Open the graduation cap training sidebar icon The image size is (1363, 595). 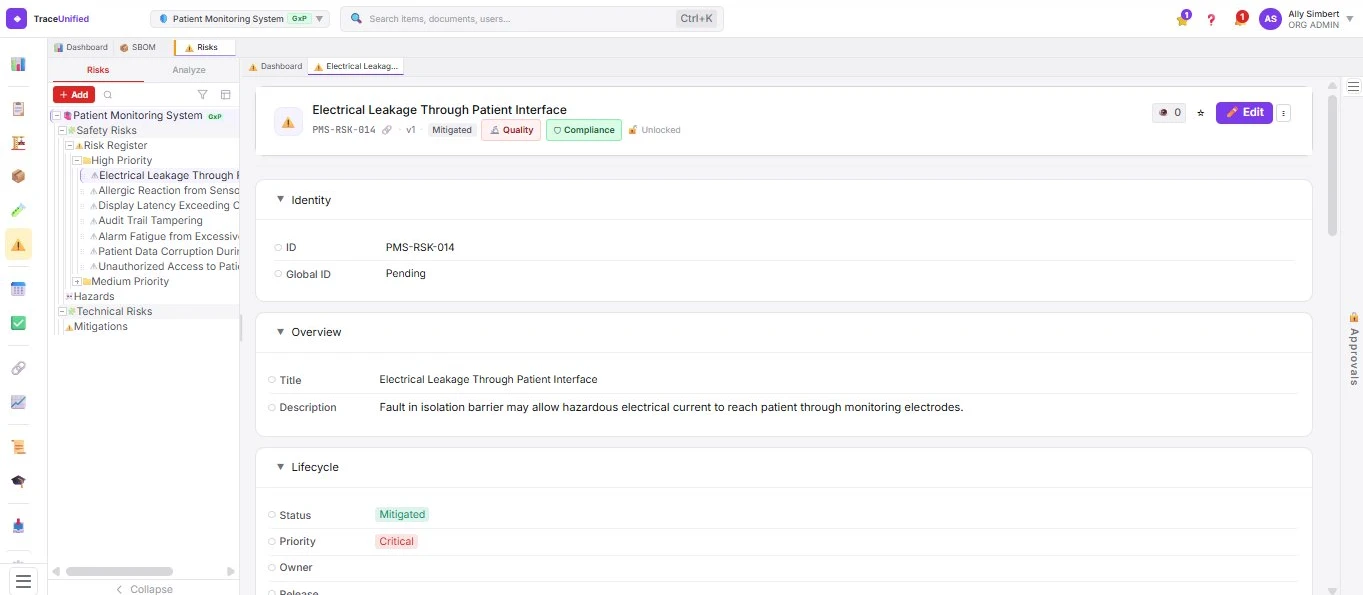coord(18,481)
